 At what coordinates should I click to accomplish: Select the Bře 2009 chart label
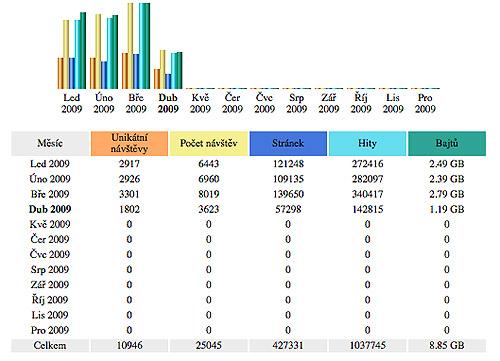[x=136, y=103]
